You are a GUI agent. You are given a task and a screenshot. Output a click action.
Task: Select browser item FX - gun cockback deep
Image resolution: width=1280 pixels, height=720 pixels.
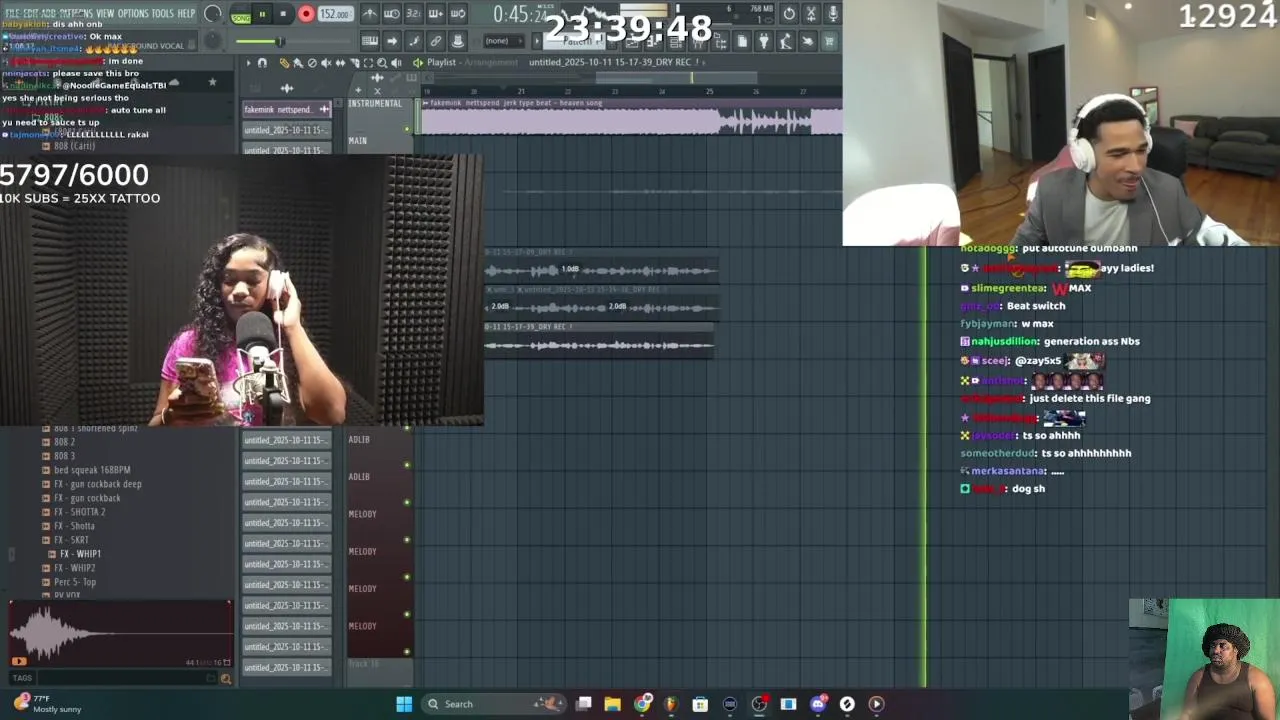point(98,484)
